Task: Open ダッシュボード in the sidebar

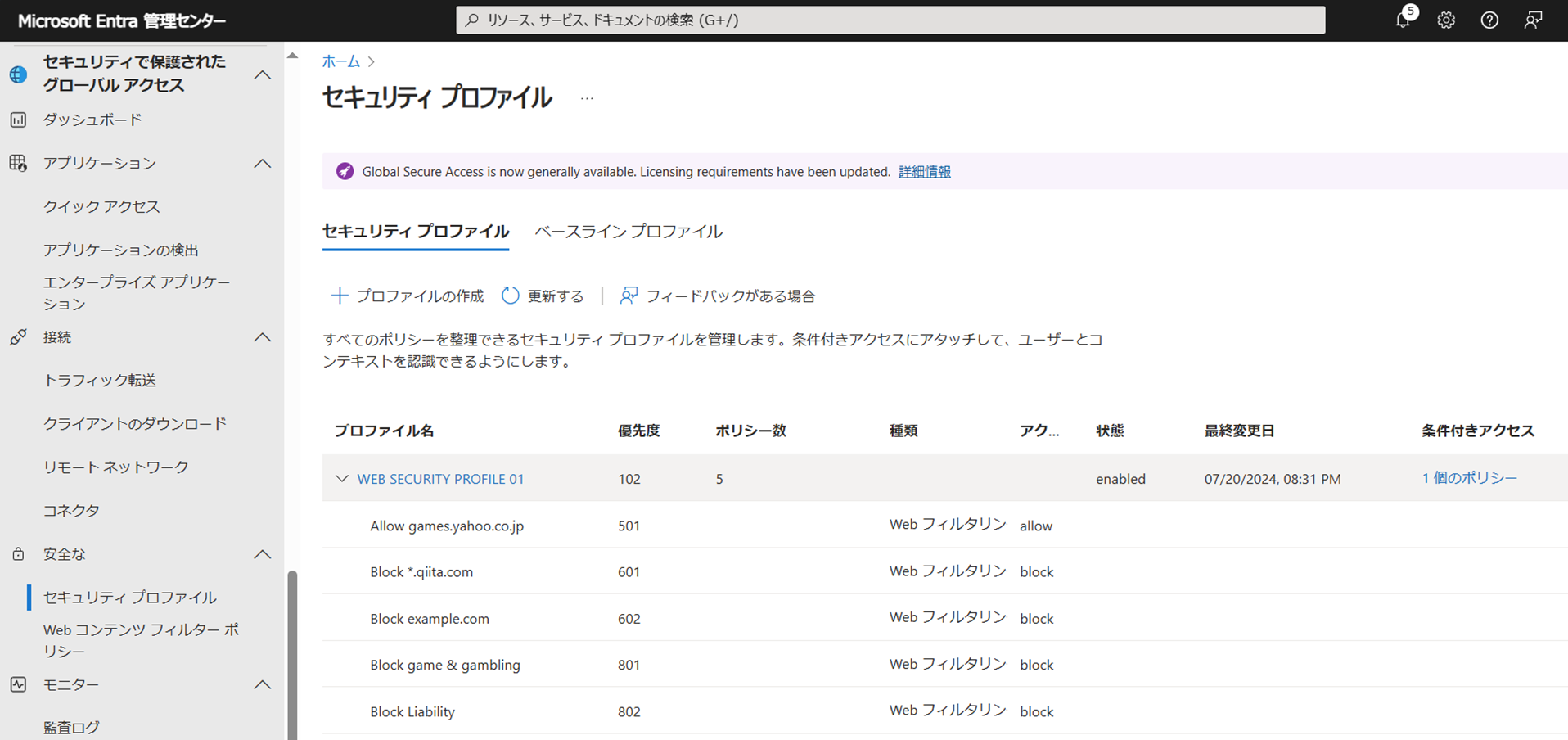Action: click(x=92, y=120)
